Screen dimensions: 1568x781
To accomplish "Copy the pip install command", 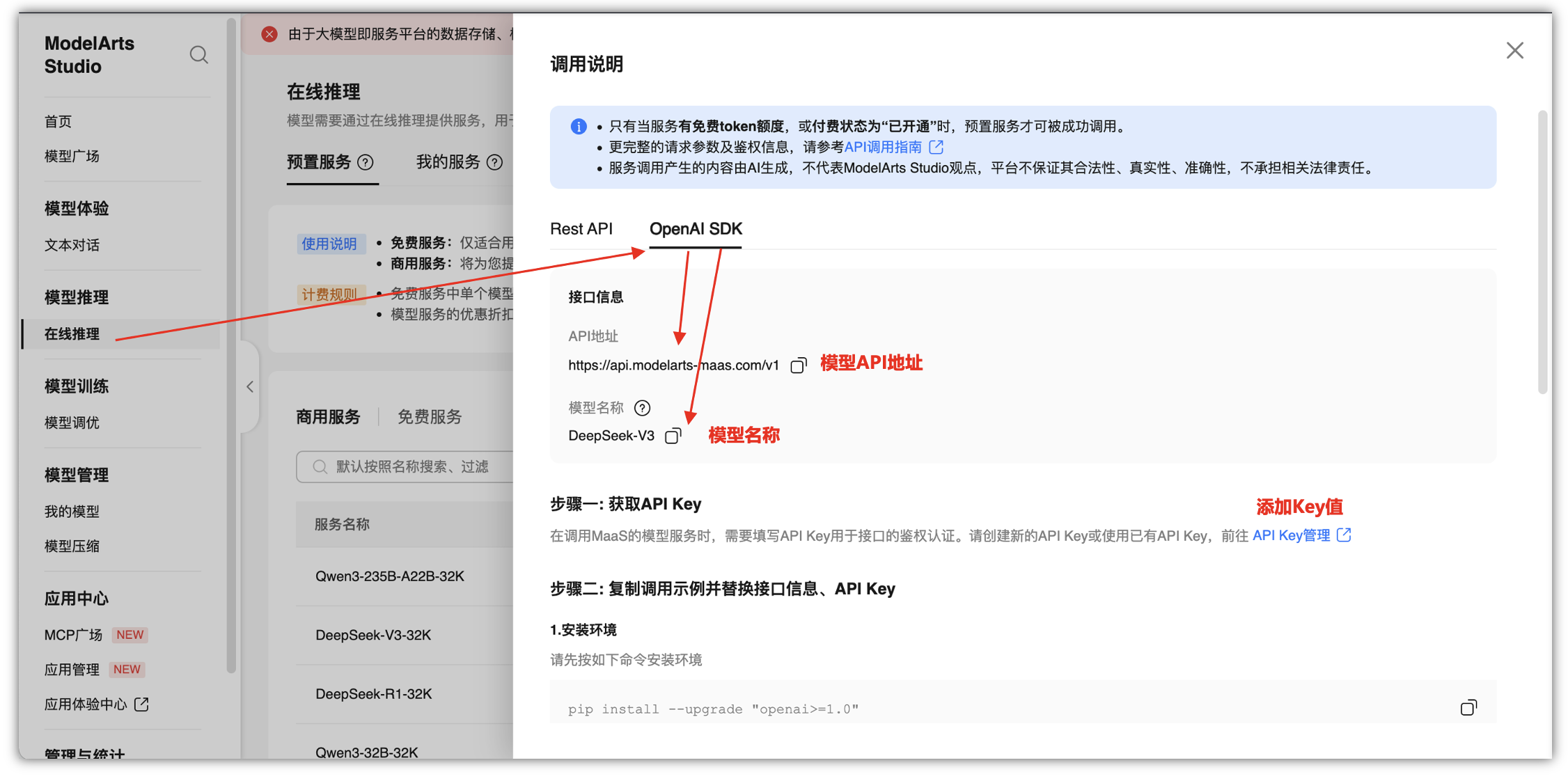I will coord(1468,707).
